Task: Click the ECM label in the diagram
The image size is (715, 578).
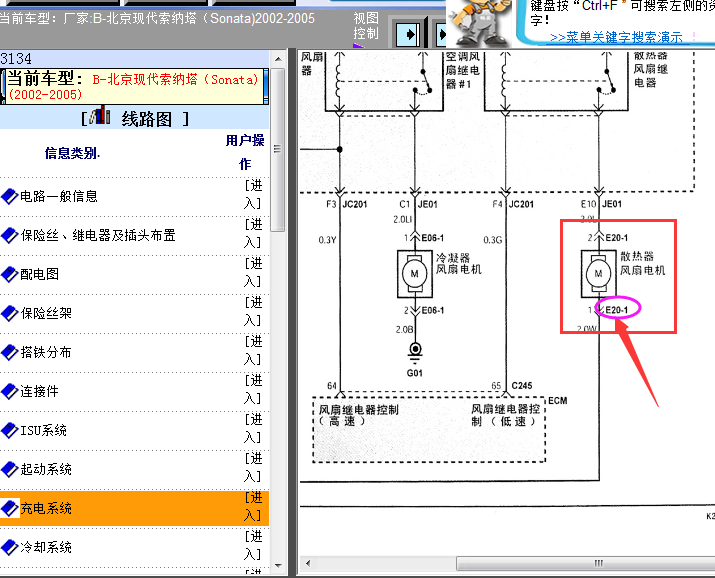Action: coord(558,401)
